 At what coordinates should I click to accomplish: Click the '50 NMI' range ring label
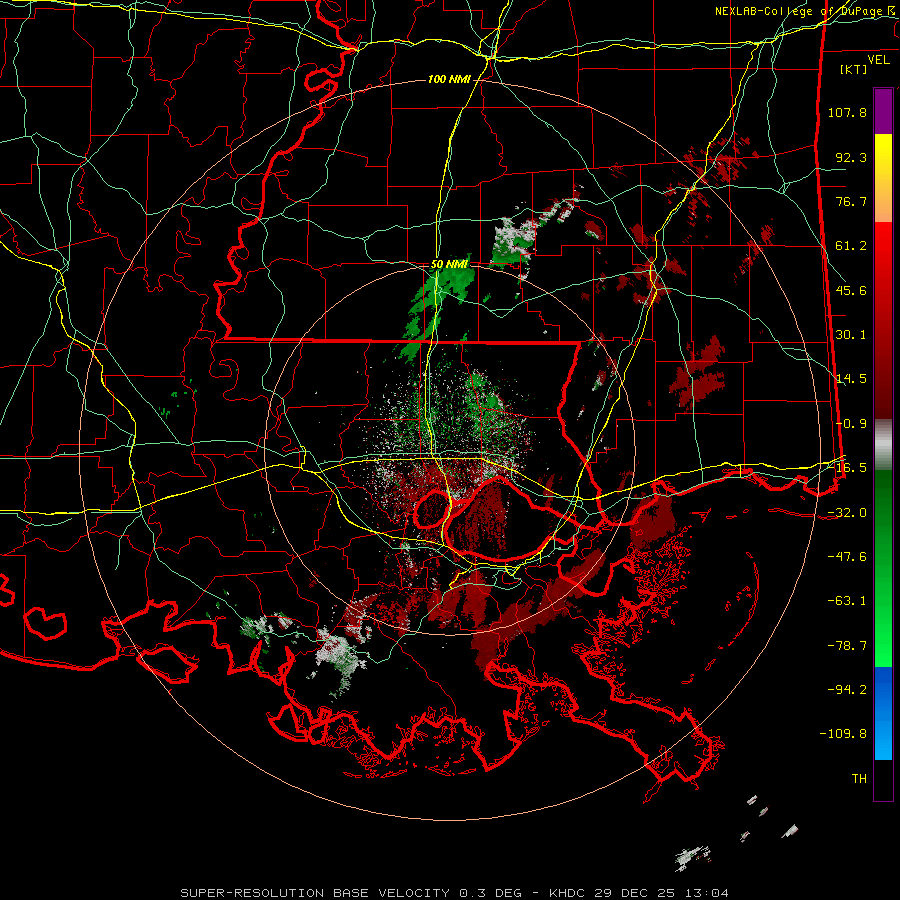[x=449, y=265]
